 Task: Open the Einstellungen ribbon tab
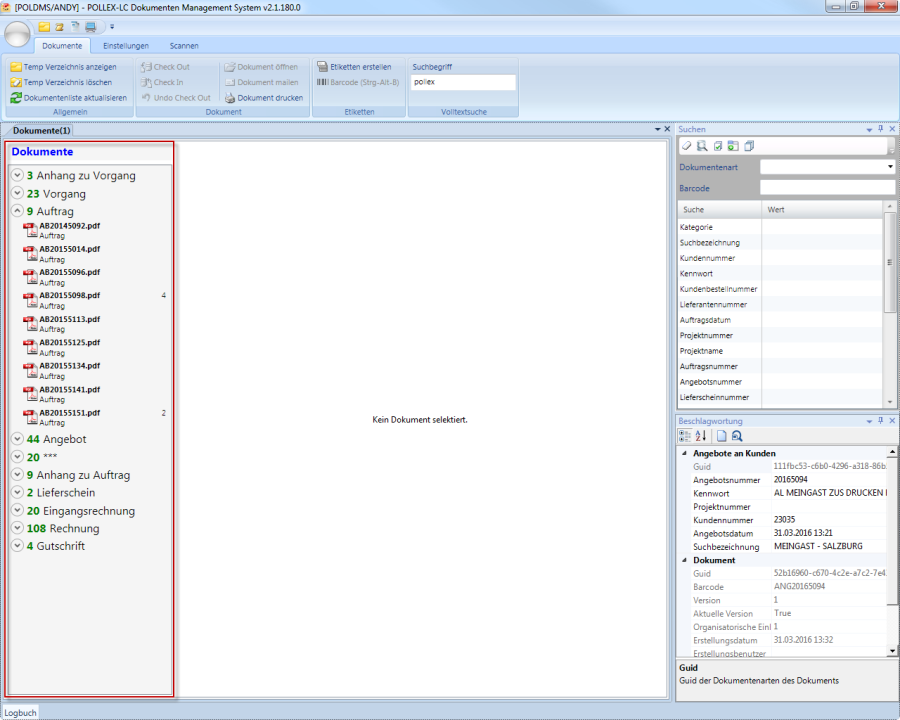[126, 46]
